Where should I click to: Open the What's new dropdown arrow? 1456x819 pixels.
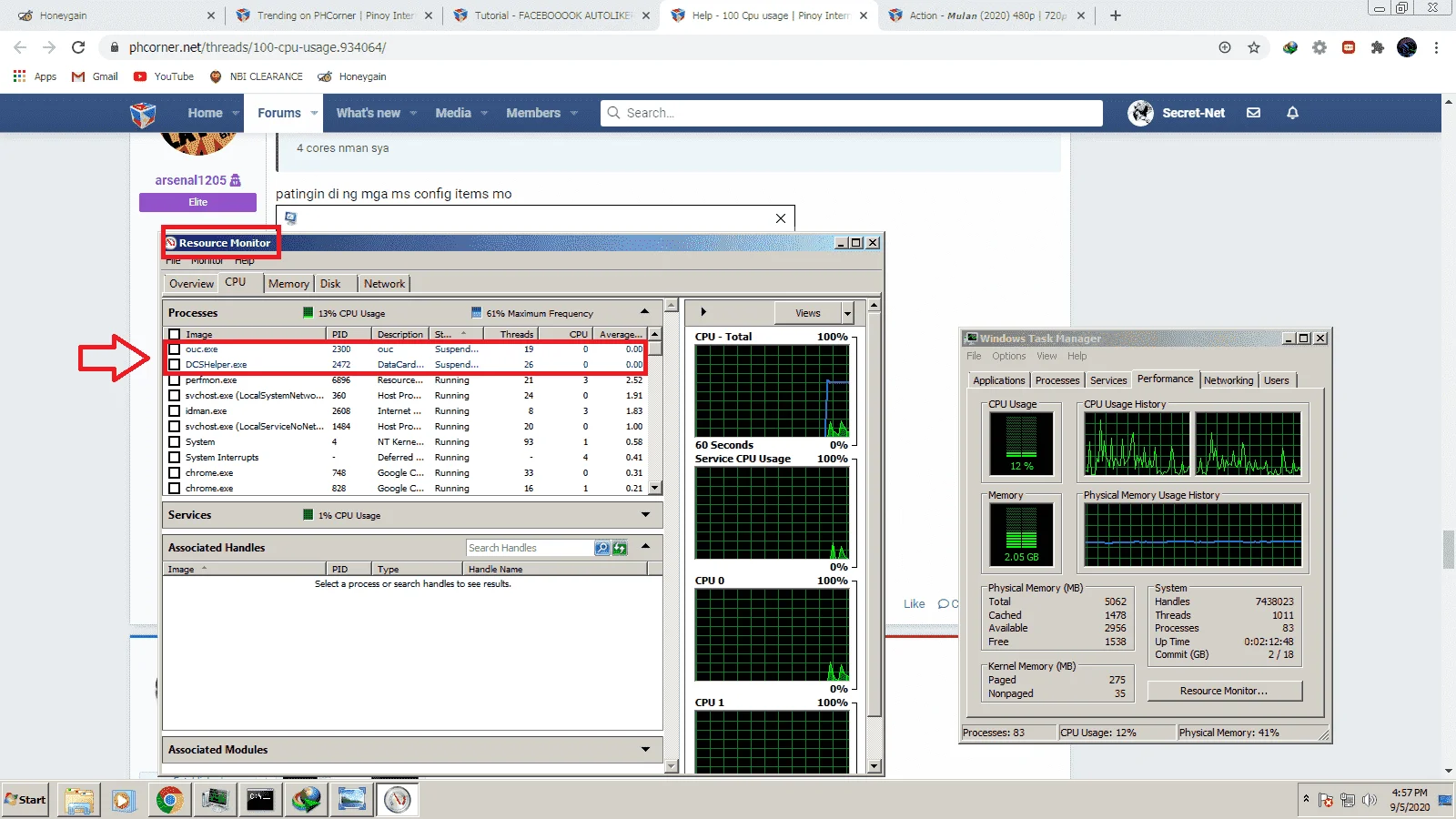click(x=413, y=114)
